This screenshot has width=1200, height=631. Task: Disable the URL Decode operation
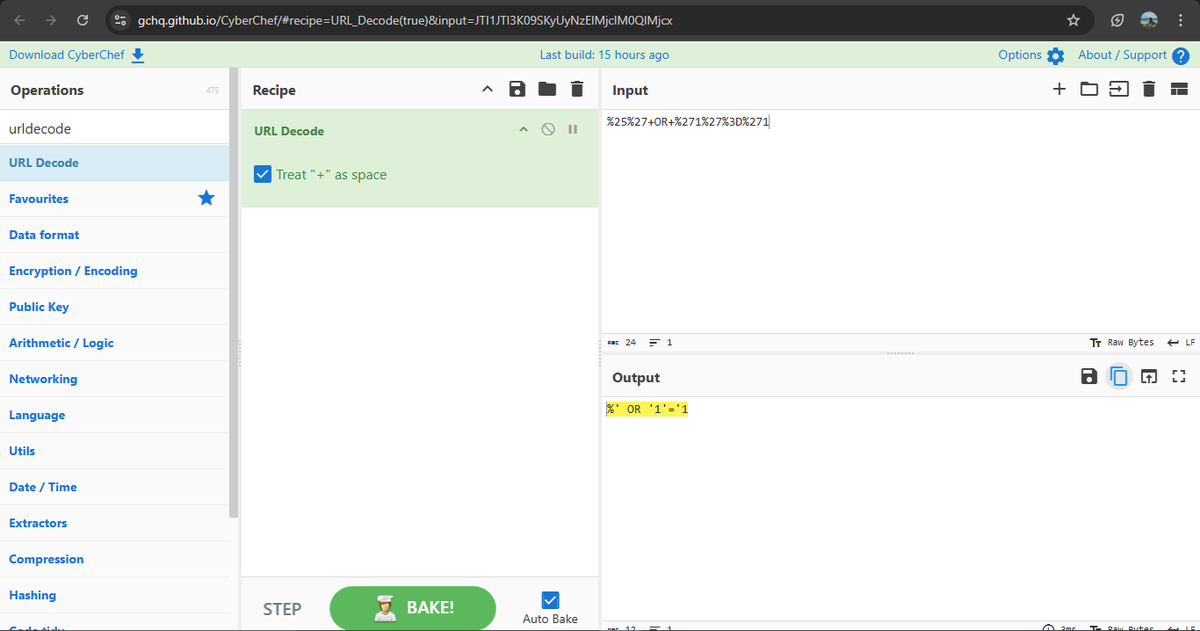coord(548,130)
